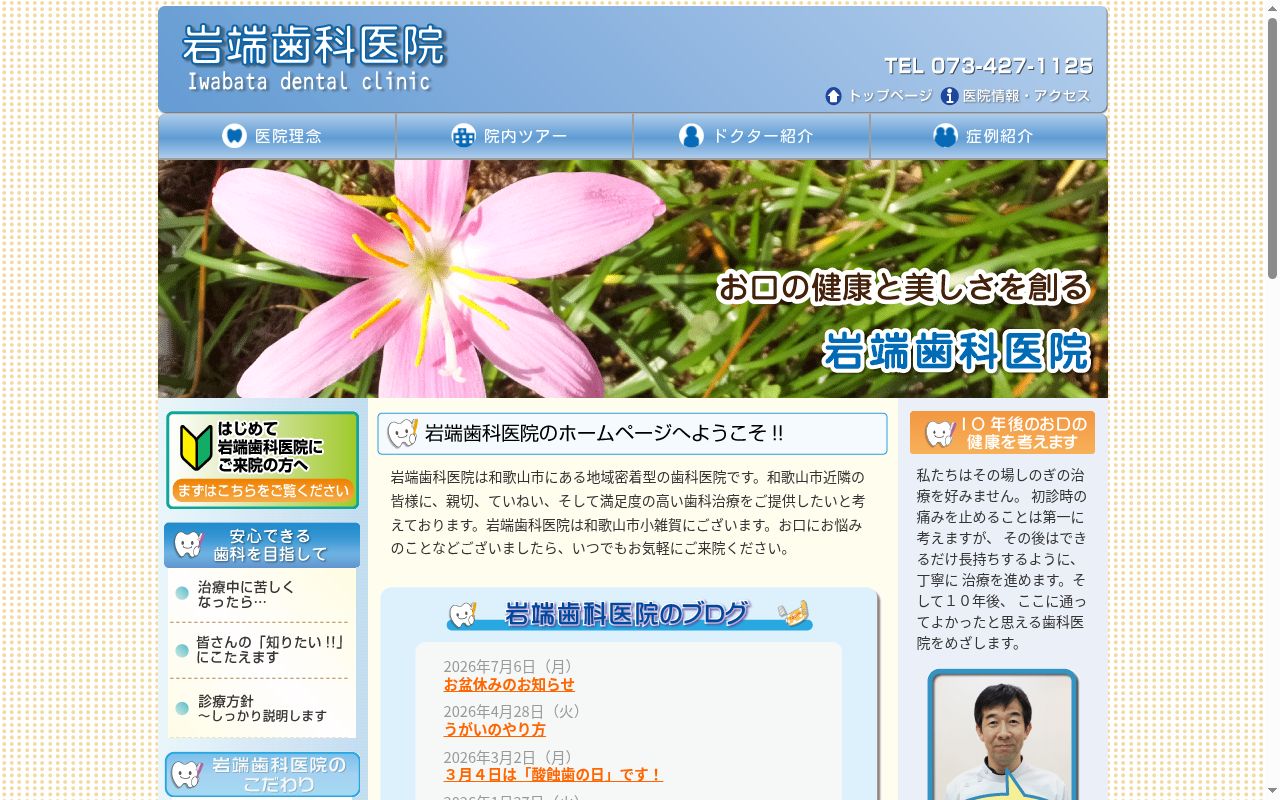Image resolution: width=1280 pixels, height=800 pixels.
Task: Open the 院内ツアー menu tab
Action: 515,136
